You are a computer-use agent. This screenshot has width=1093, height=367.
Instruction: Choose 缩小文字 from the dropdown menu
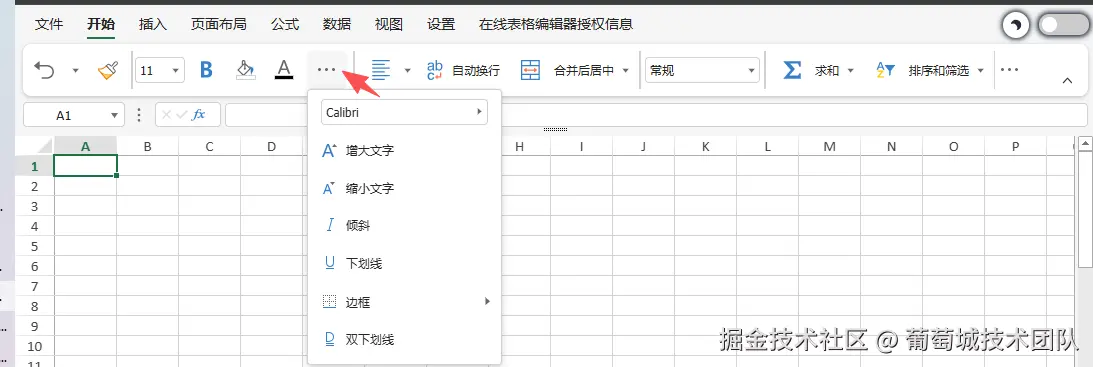(404, 188)
